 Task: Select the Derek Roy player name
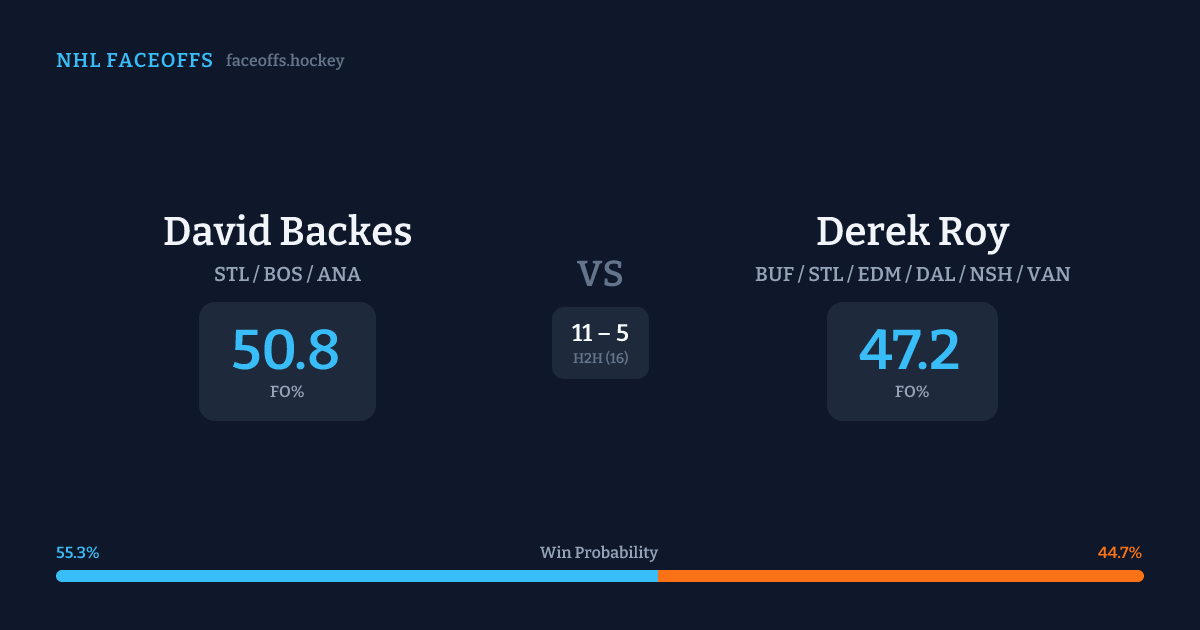pyautogui.click(x=912, y=231)
